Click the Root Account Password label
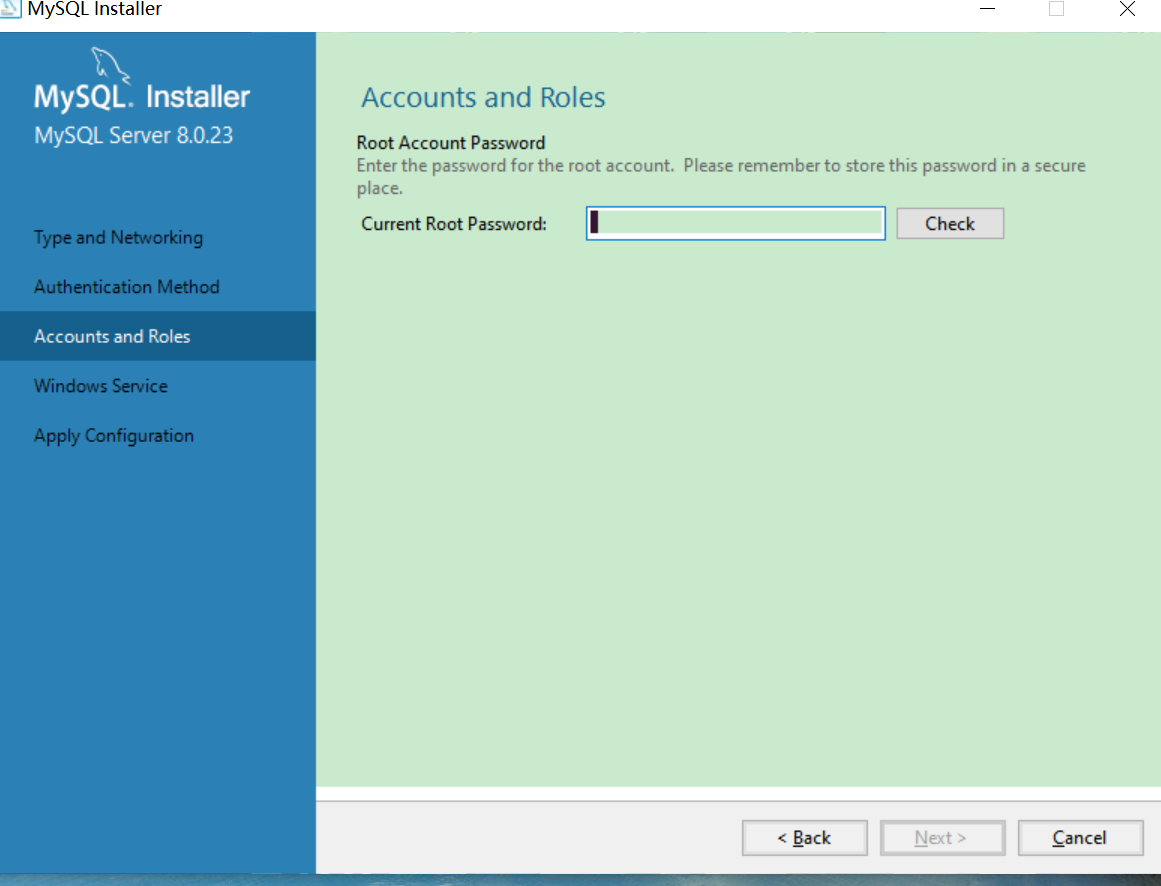The height and width of the screenshot is (886, 1161). [451, 143]
